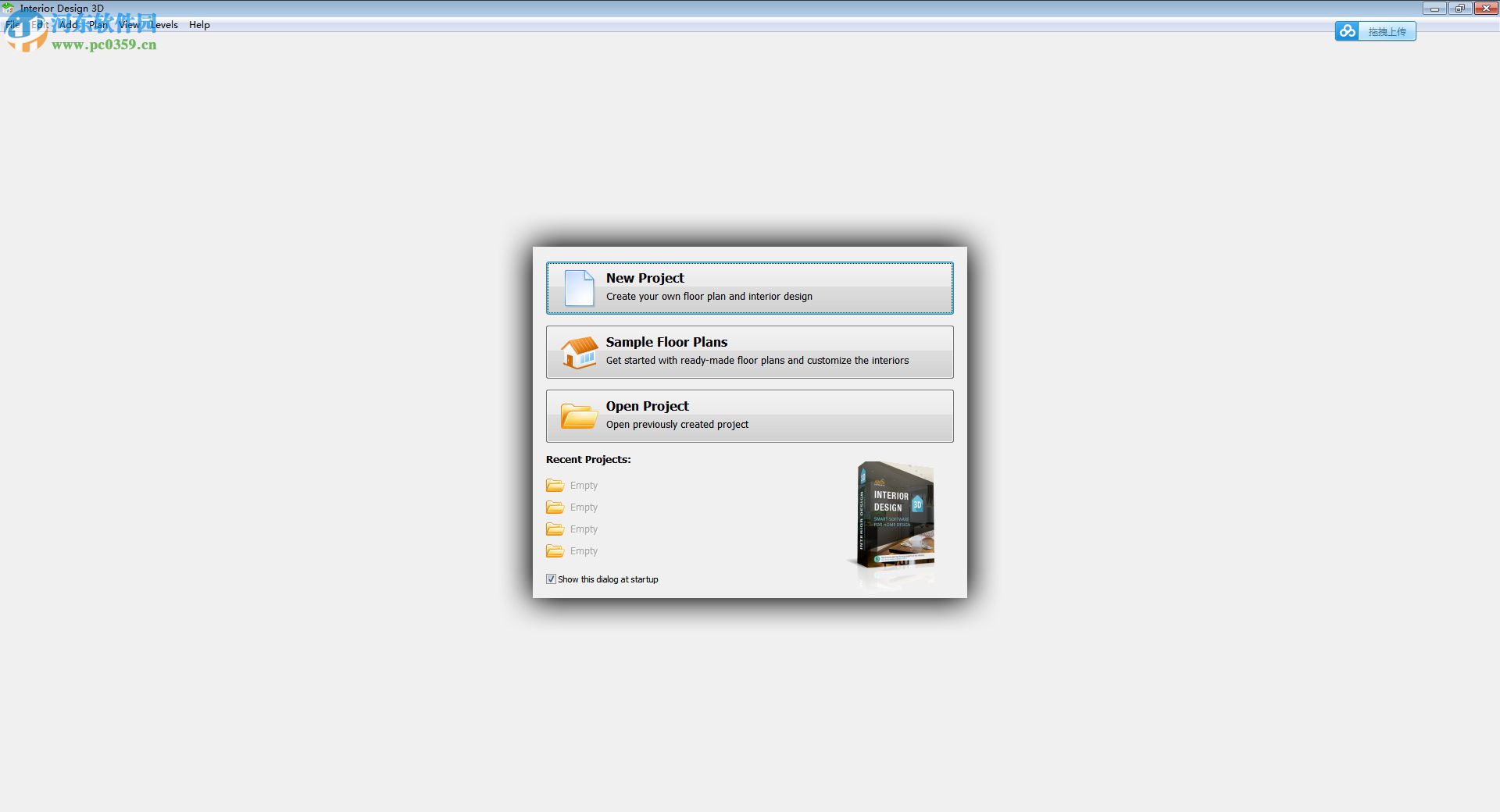Choose Sample Floor Plans

pyautogui.click(x=750, y=352)
